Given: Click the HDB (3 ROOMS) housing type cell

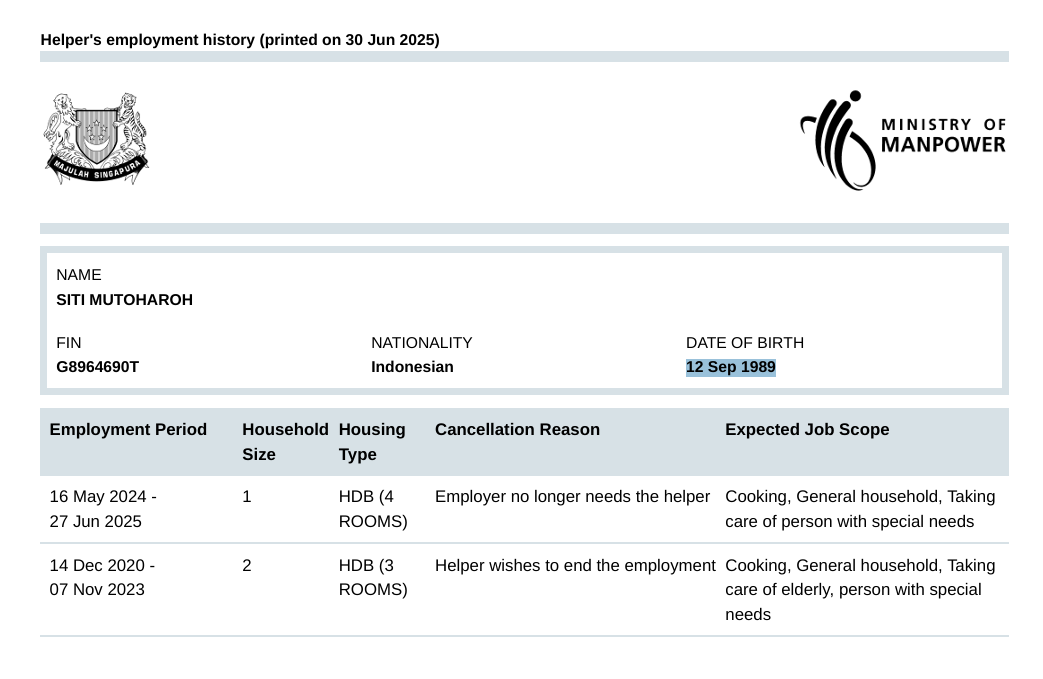Looking at the screenshot, I should (372, 578).
